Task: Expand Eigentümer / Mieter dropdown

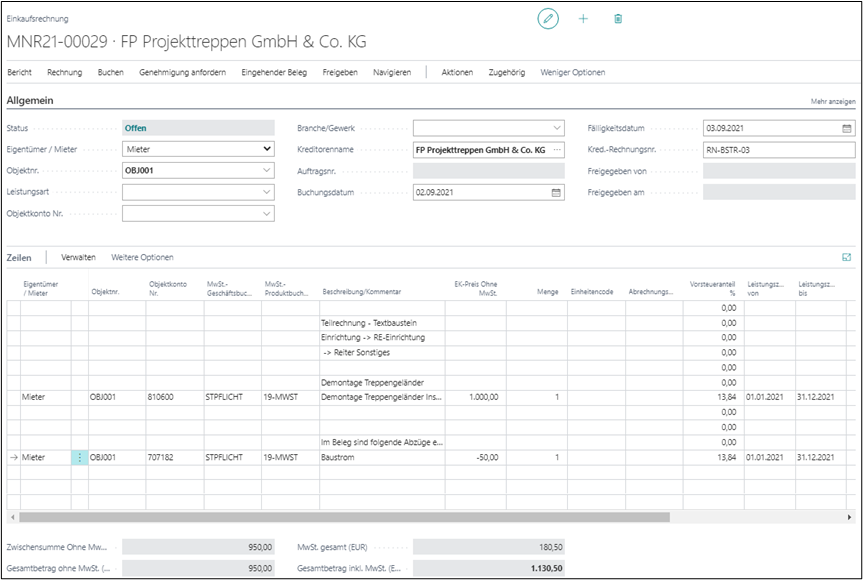Action: (266, 149)
